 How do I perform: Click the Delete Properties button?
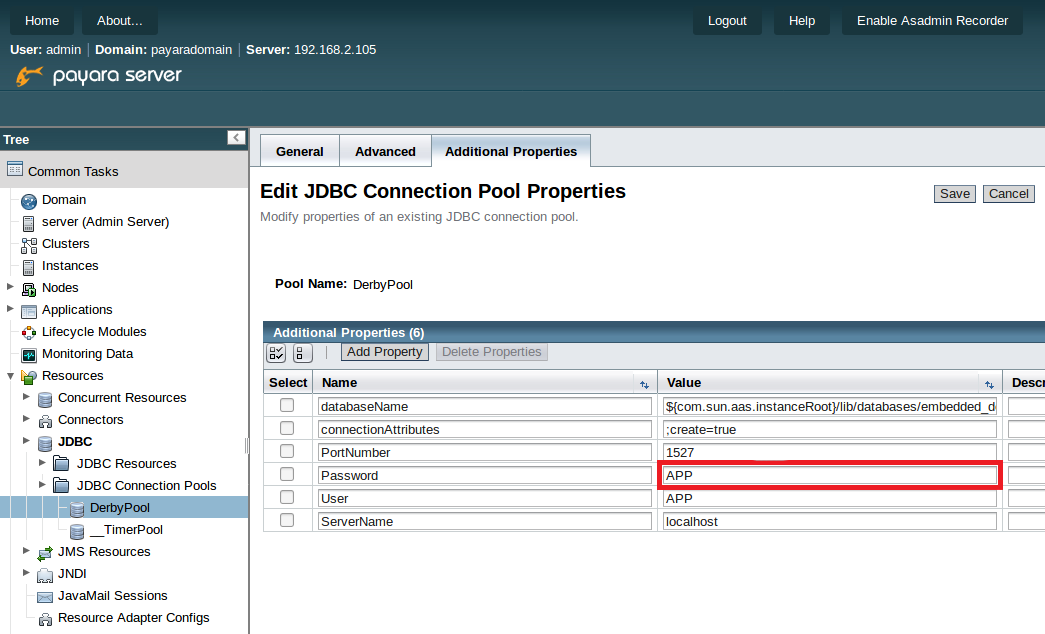click(x=492, y=352)
